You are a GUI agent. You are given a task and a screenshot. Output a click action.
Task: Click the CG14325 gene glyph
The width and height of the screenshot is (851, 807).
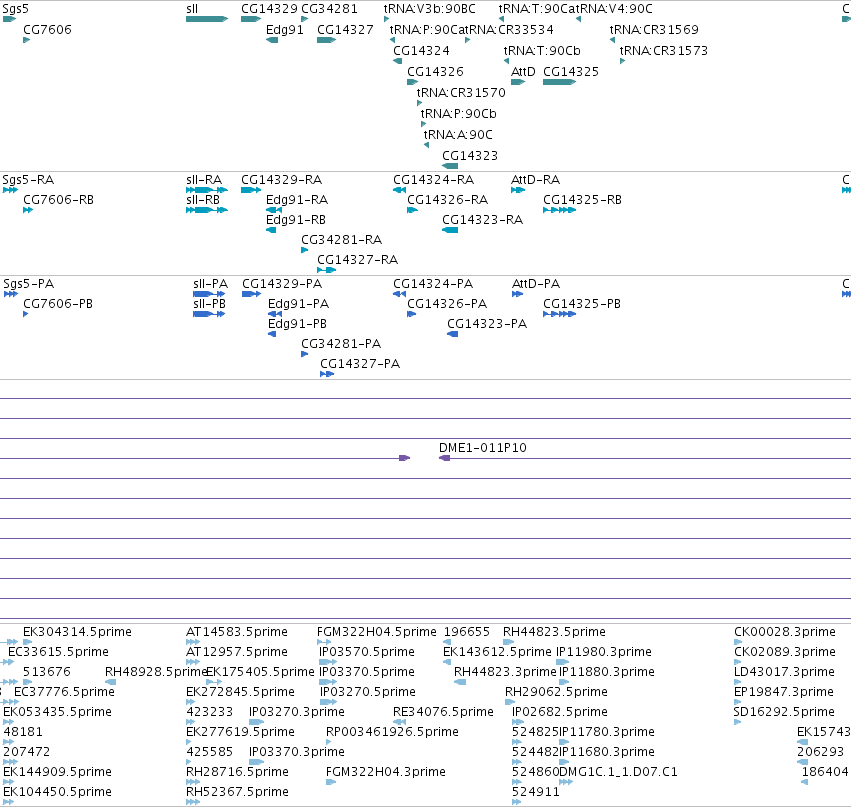tap(559, 82)
